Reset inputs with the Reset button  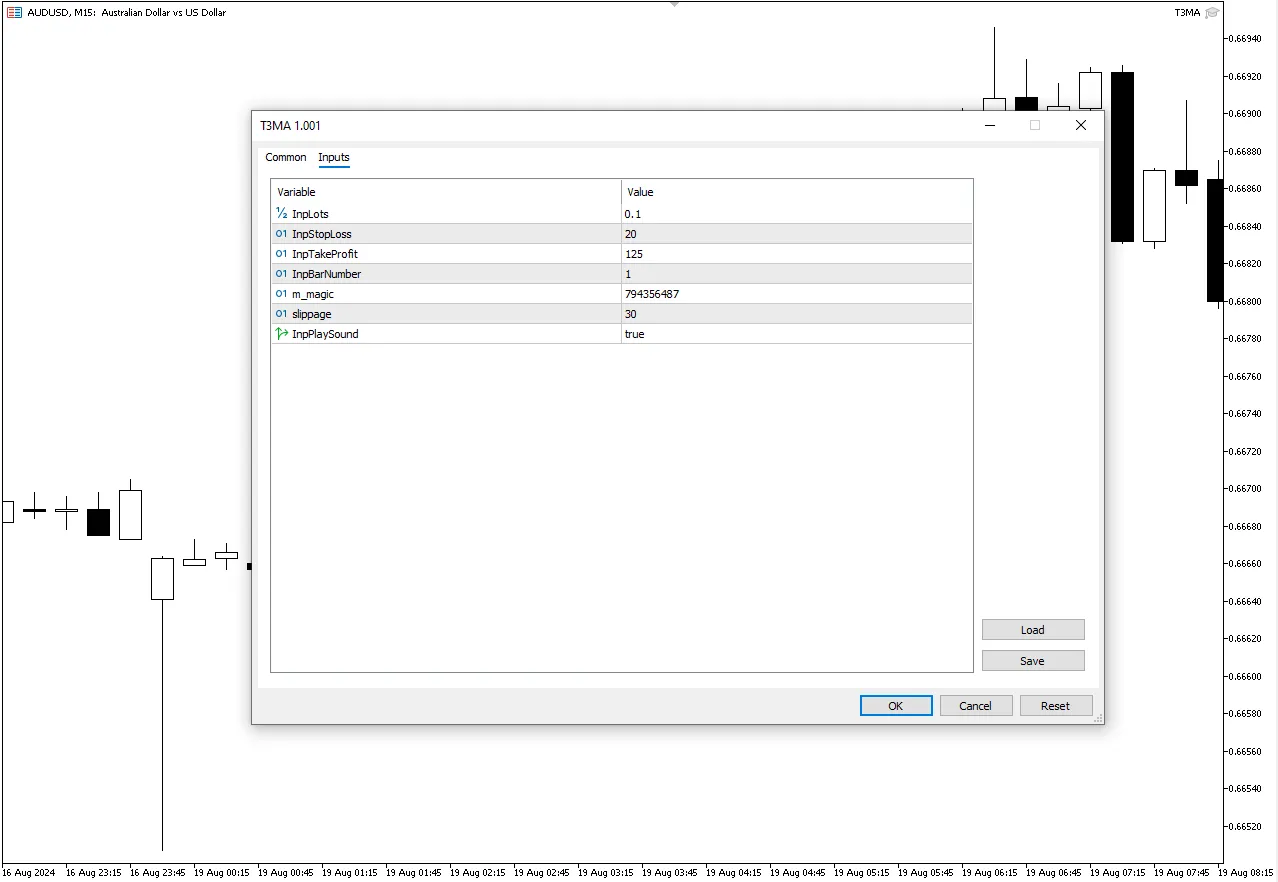pyautogui.click(x=1055, y=706)
